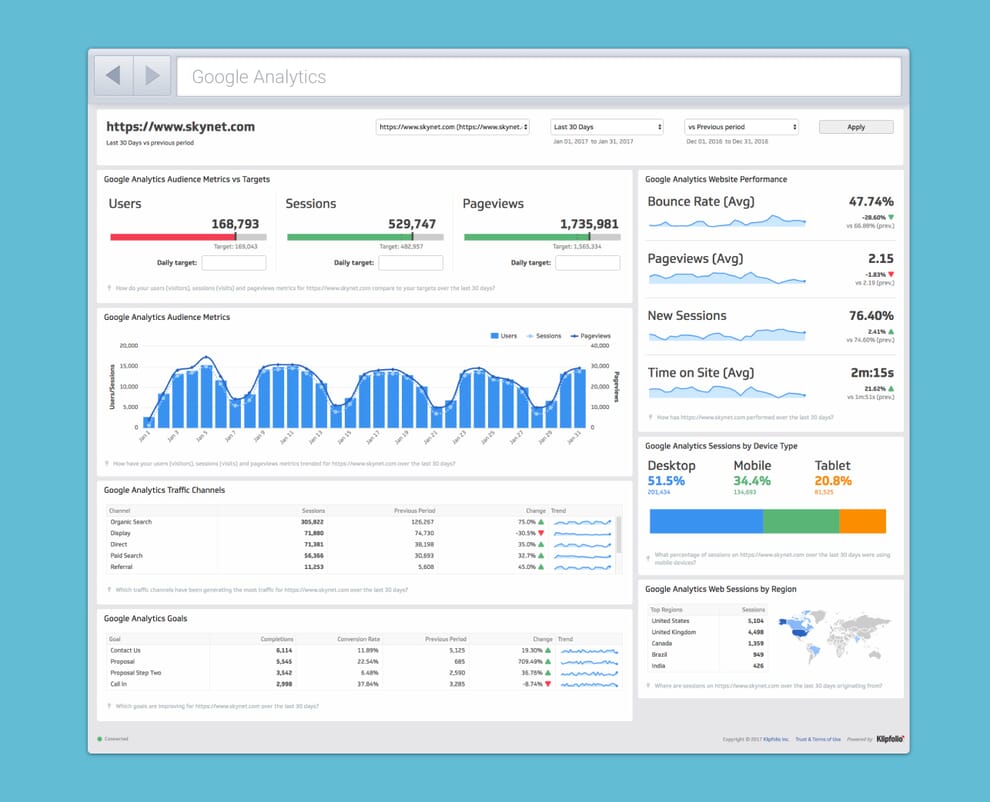Click the hint icon under Website Performance
The height and width of the screenshot is (802, 990).
point(650,417)
